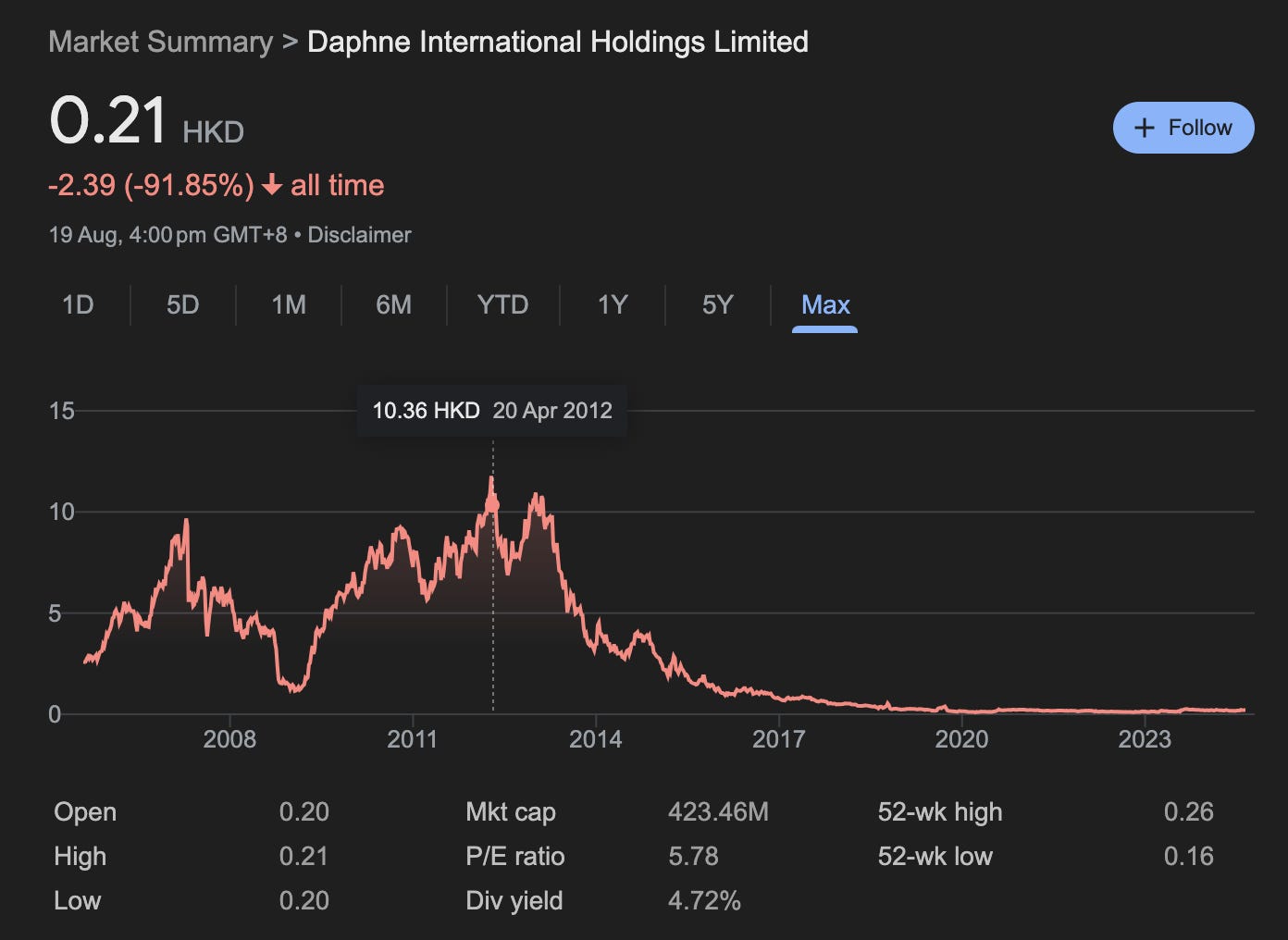Click the 2017 x-axis label
This screenshot has height=940, width=1288.
pos(779,739)
